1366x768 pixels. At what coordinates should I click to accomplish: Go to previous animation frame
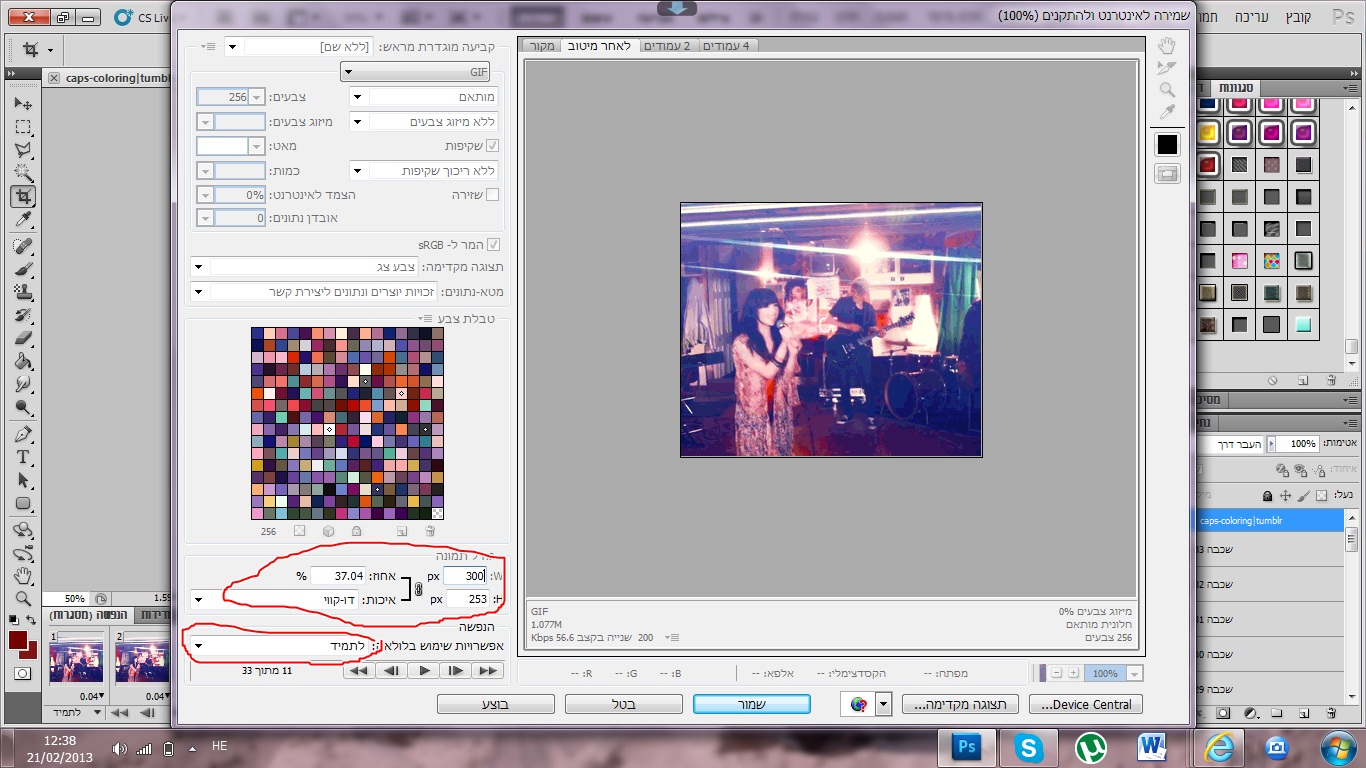tap(392, 671)
